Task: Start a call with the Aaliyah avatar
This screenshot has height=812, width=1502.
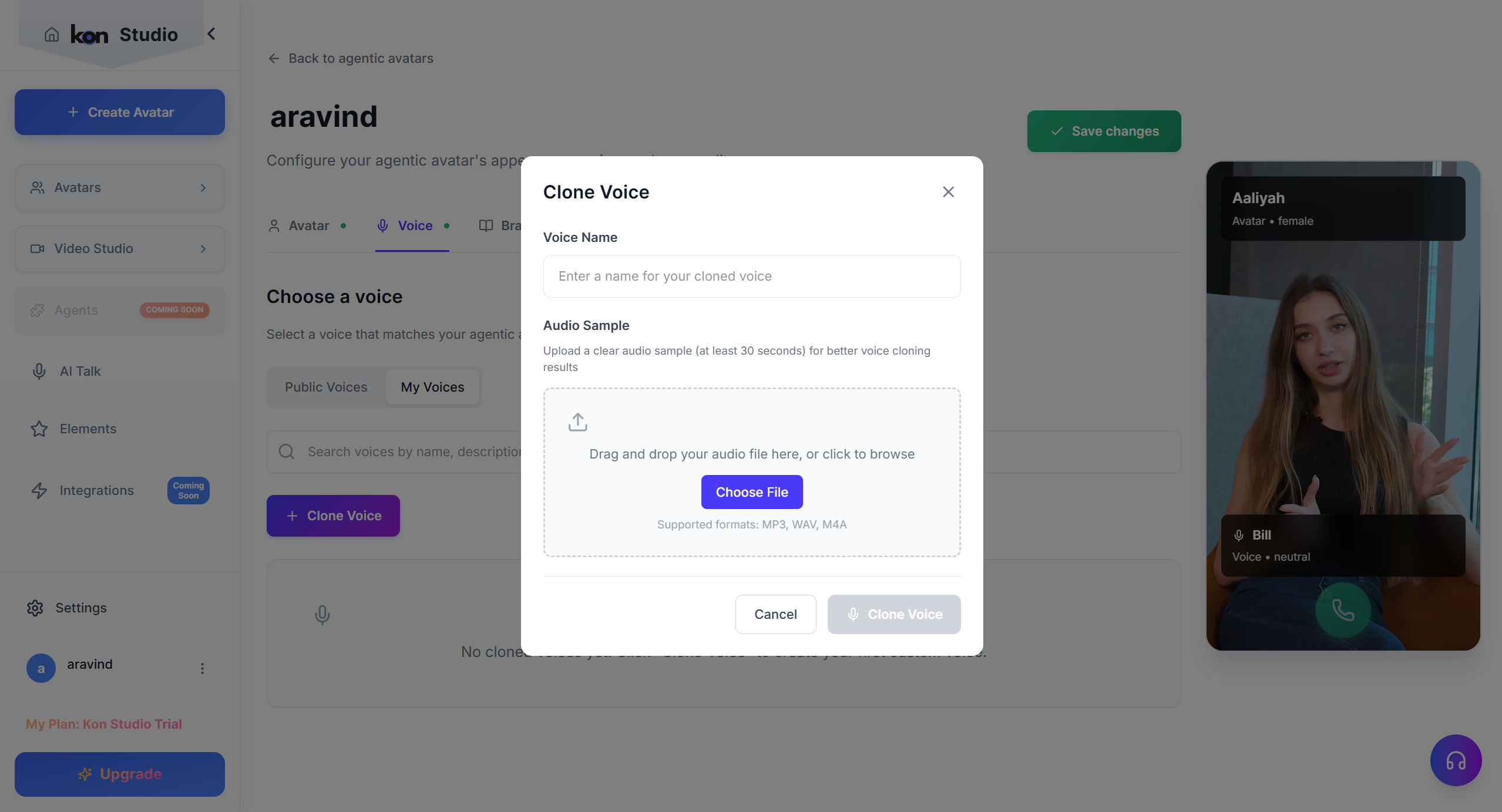Action: (1343, 611)
